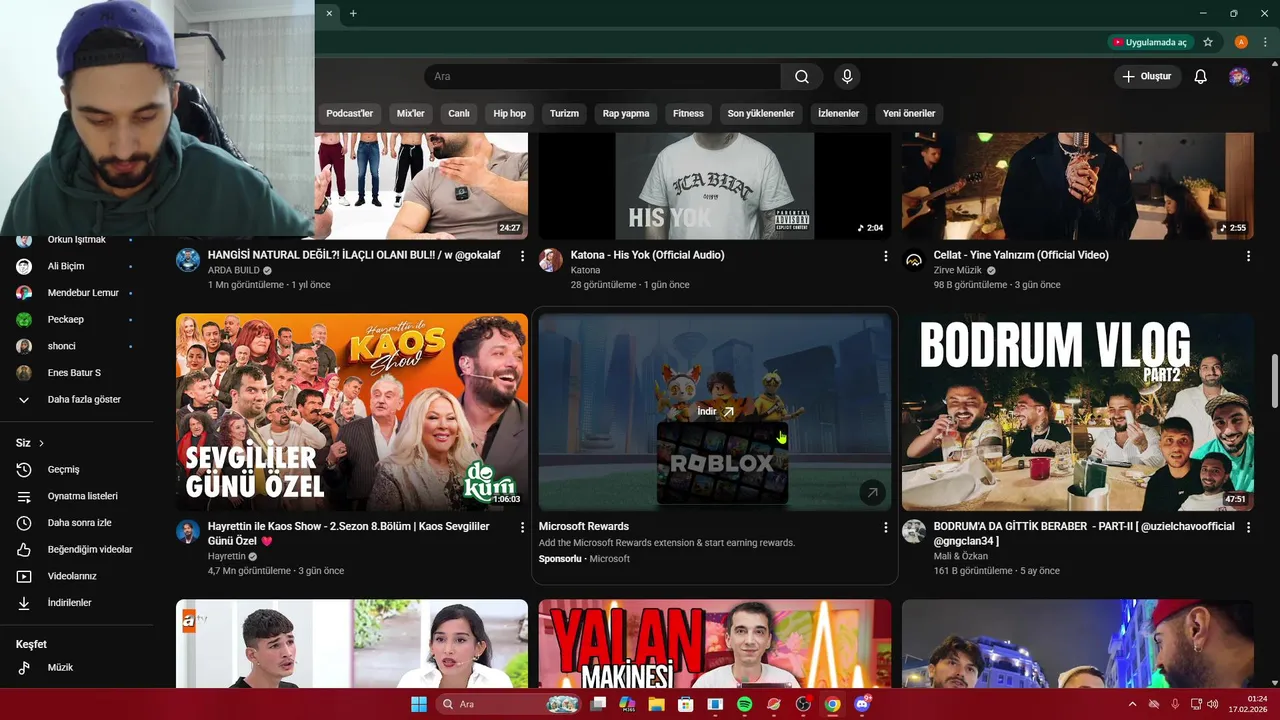
Task: Open Spotify from the taskbar
Action: [744, 704]
